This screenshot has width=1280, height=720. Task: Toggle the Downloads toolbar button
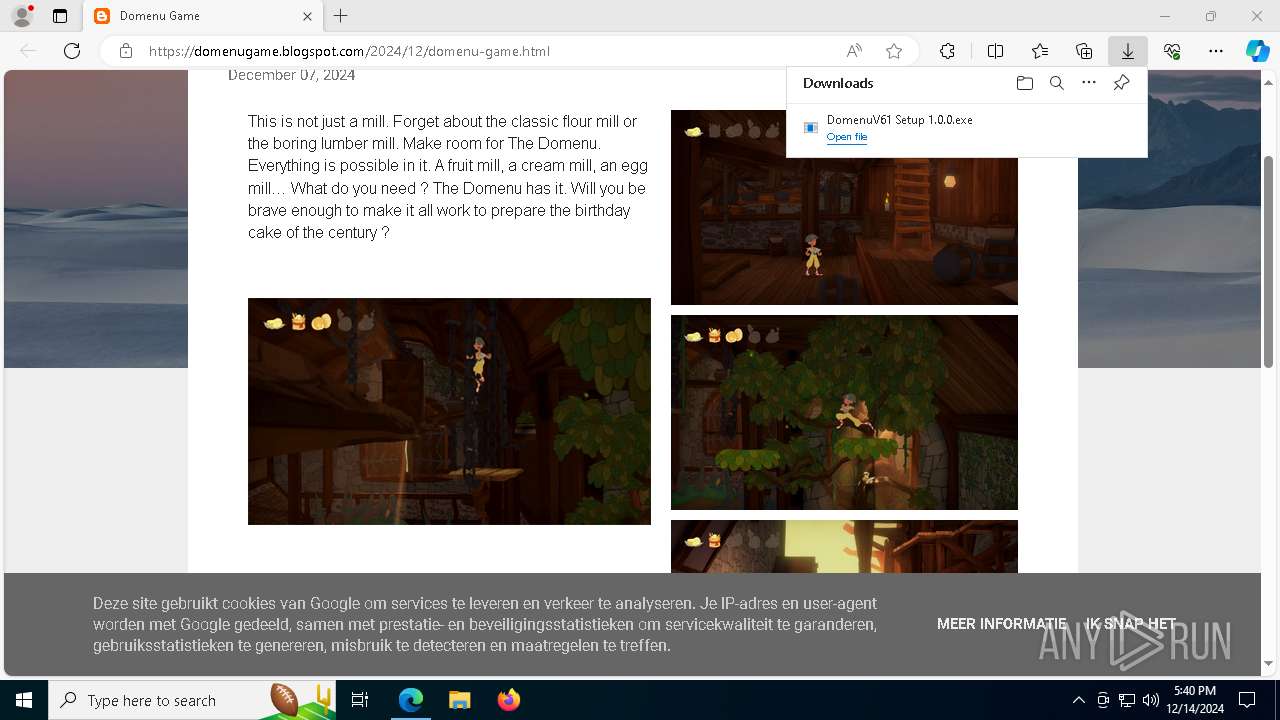1127,51
